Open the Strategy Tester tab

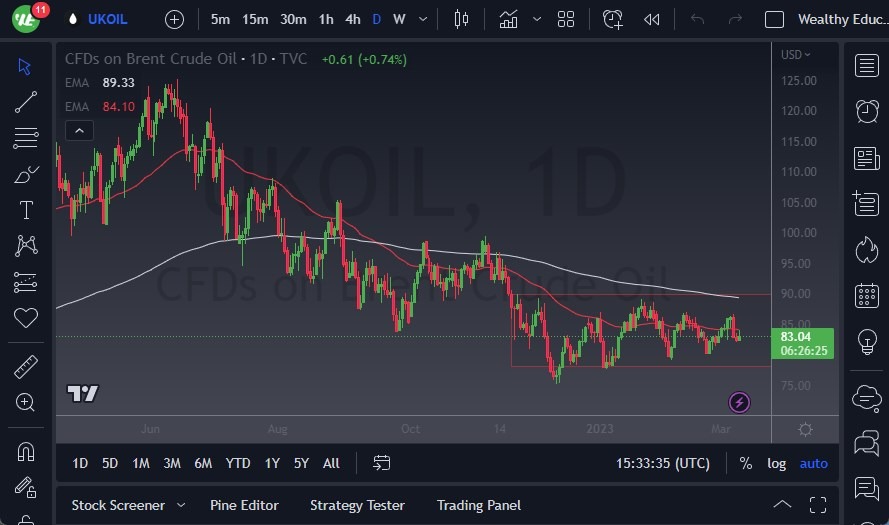357,505
